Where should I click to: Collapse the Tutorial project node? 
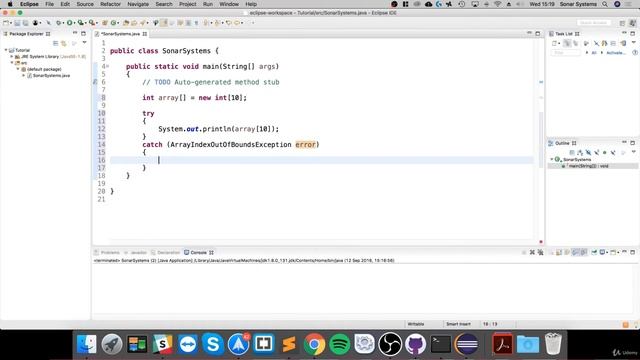pos(6,50)
